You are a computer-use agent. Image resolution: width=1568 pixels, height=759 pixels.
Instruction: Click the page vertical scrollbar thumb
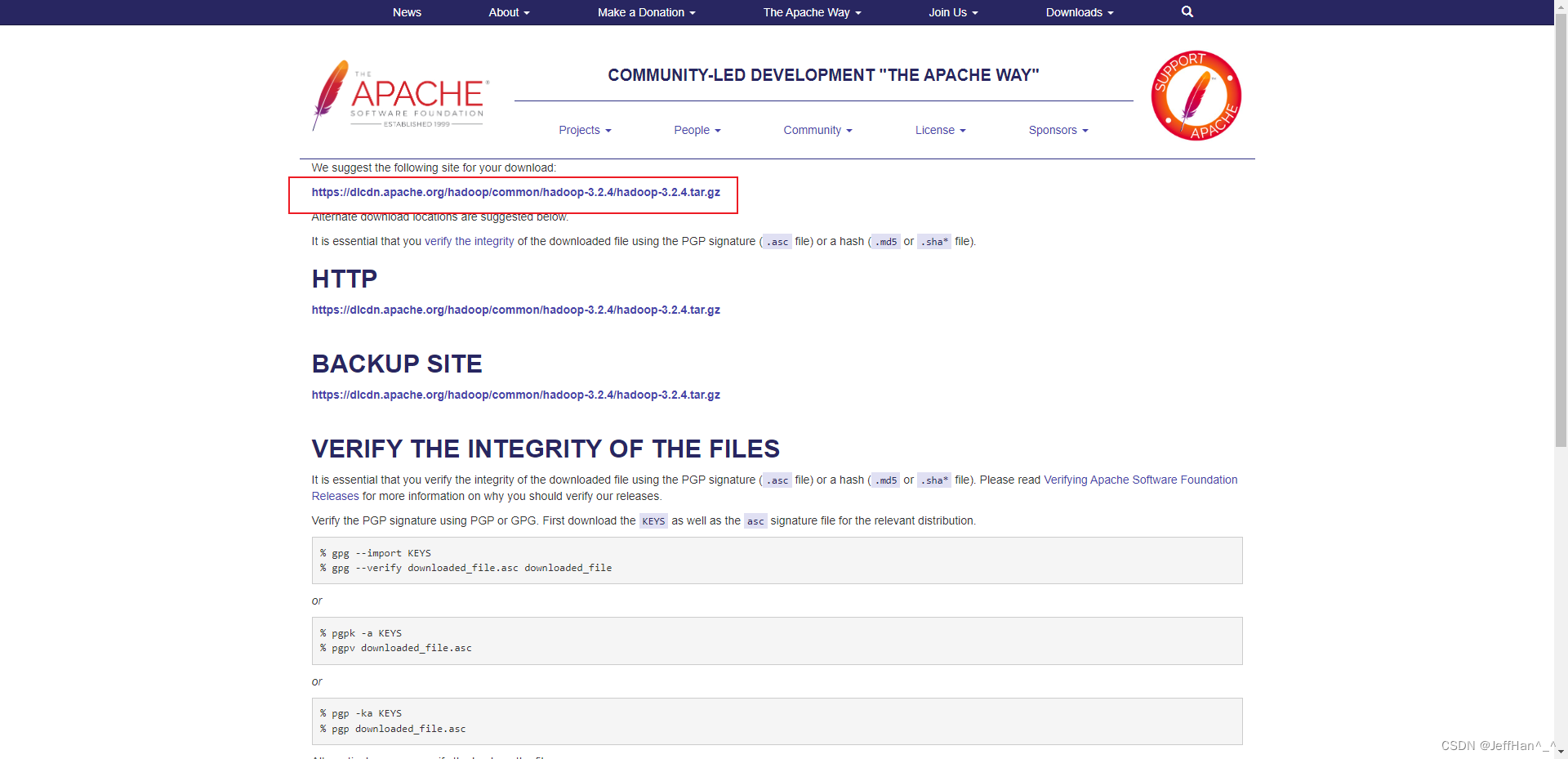[x=1561, y=230]
